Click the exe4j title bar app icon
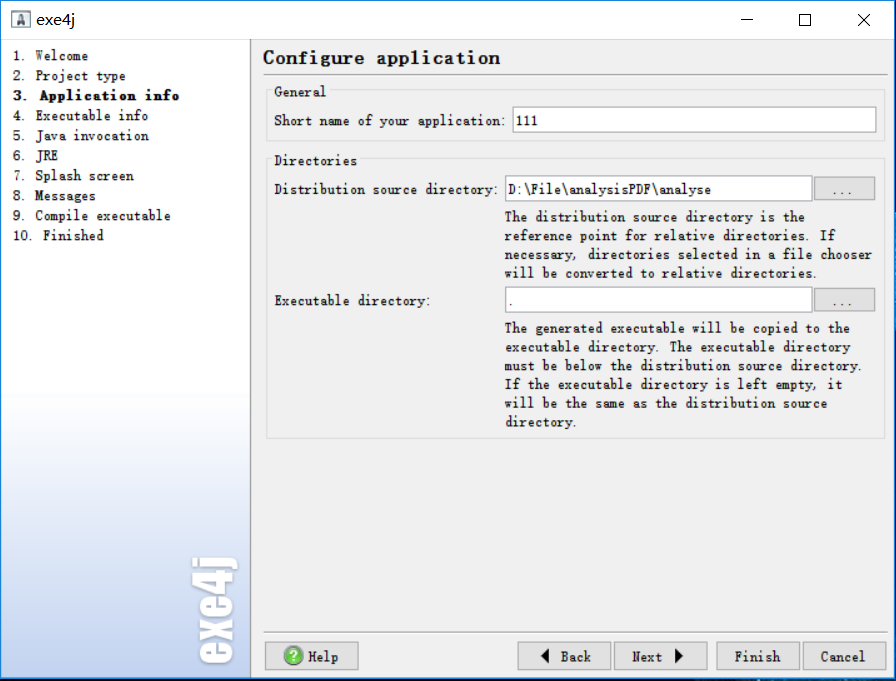Screen dimensions: 896x681 pos(21,19)
